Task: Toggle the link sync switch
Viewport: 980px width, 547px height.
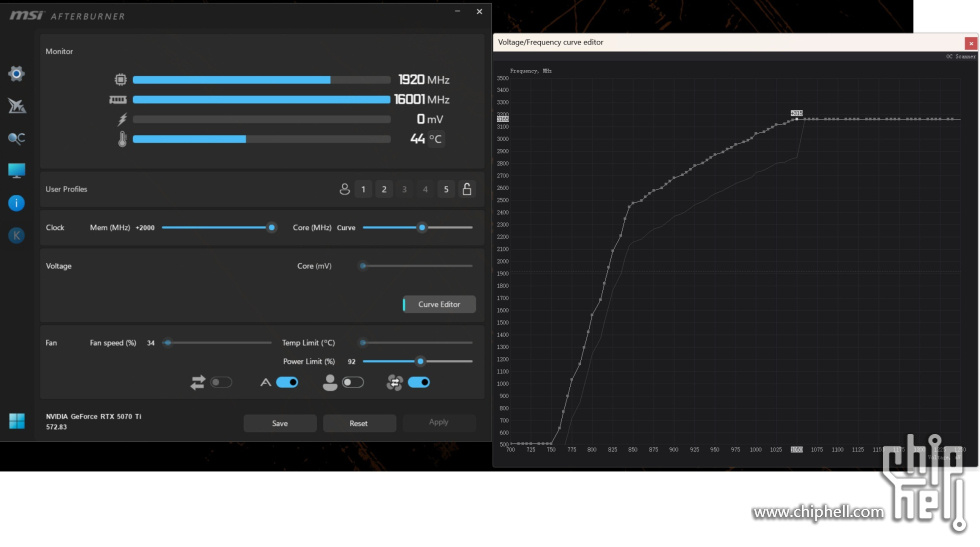Action: [x=221, y=382]
